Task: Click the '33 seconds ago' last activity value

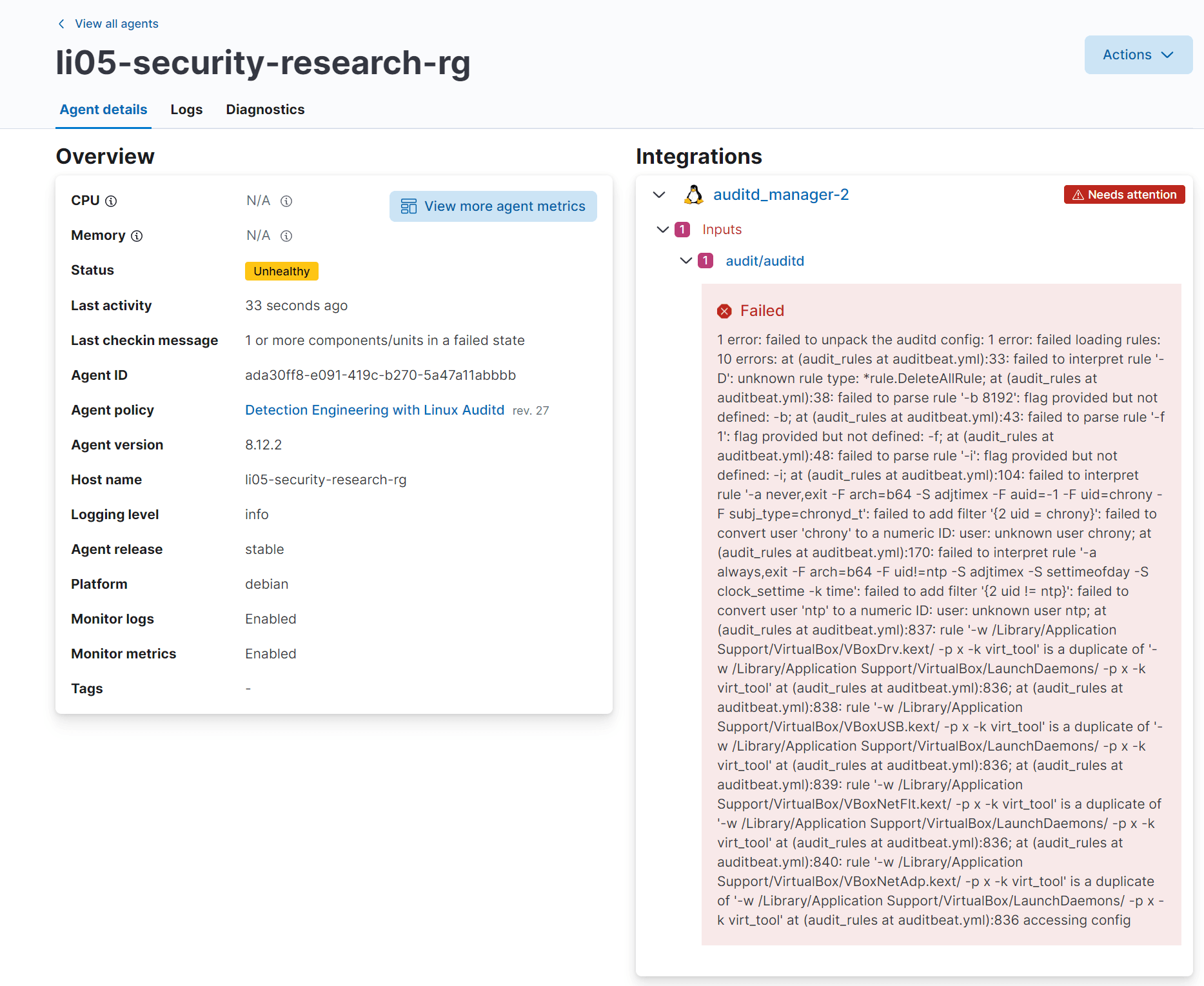Action: click(x=296, y=306)
